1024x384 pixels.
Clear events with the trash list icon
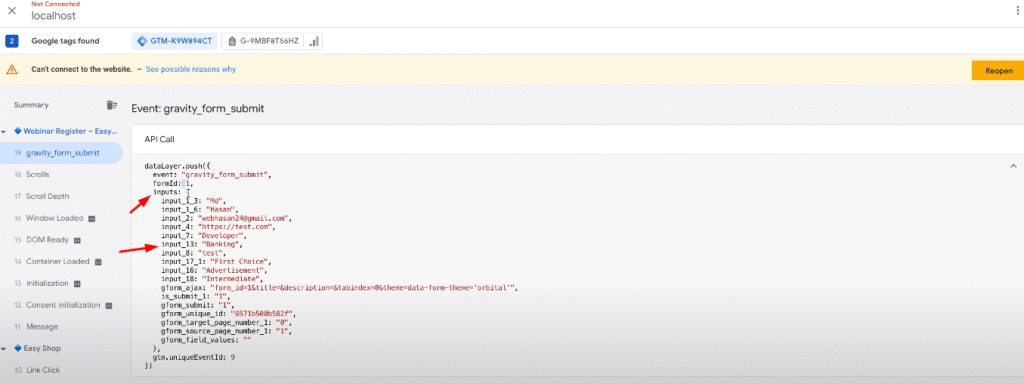click(112, 105)
